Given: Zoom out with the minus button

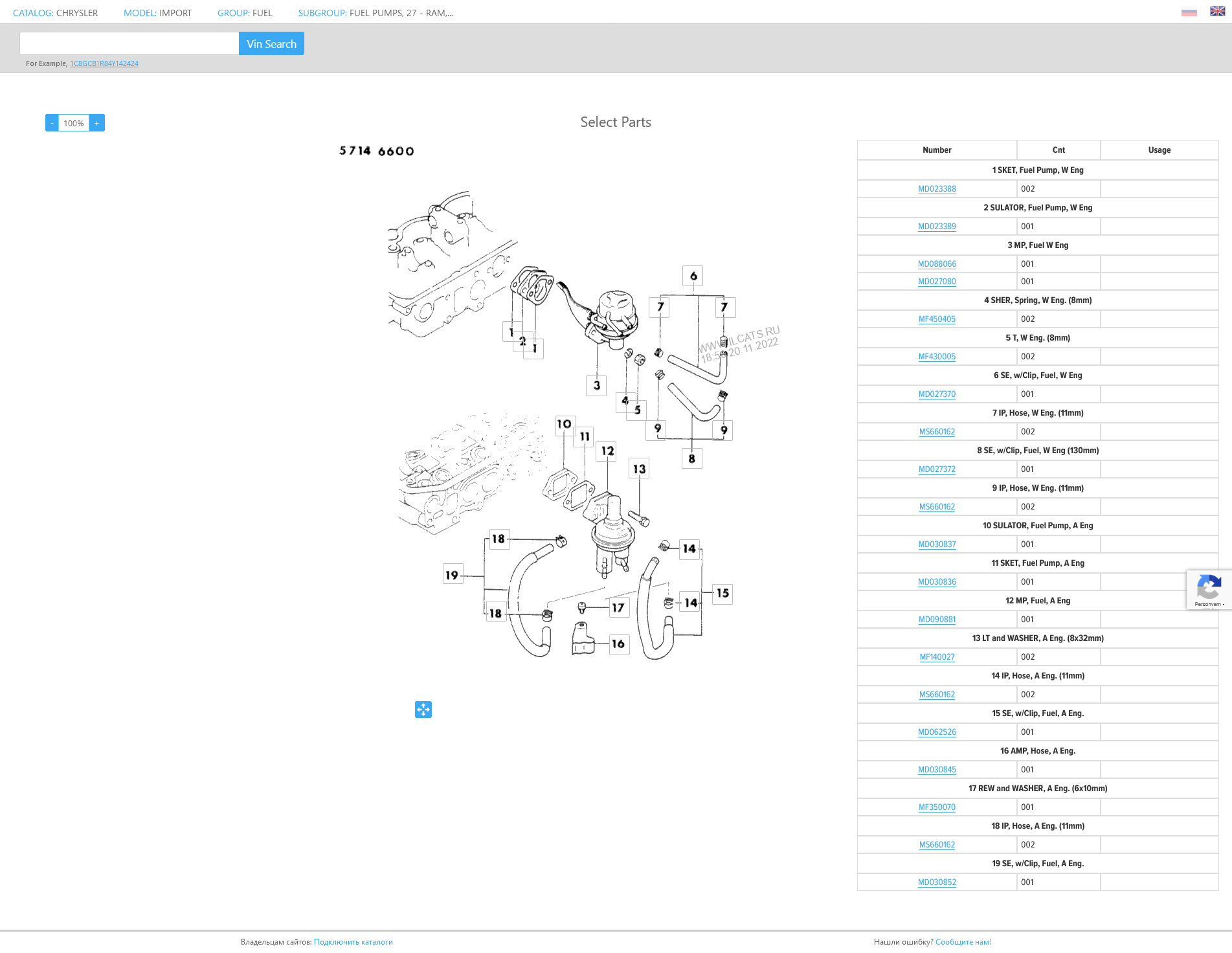Looking at the screenshot, I should [x=52, y=123].
